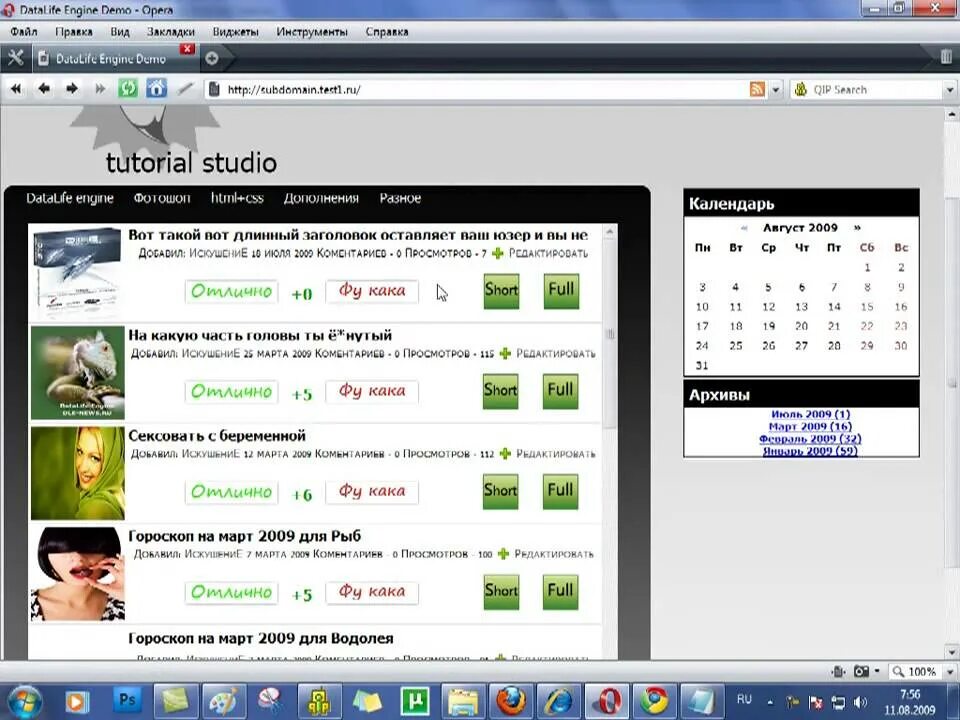Click the Fast Forward navigation button
The image size is (960, 720).
pyautogui.click(x=100, y=89)
